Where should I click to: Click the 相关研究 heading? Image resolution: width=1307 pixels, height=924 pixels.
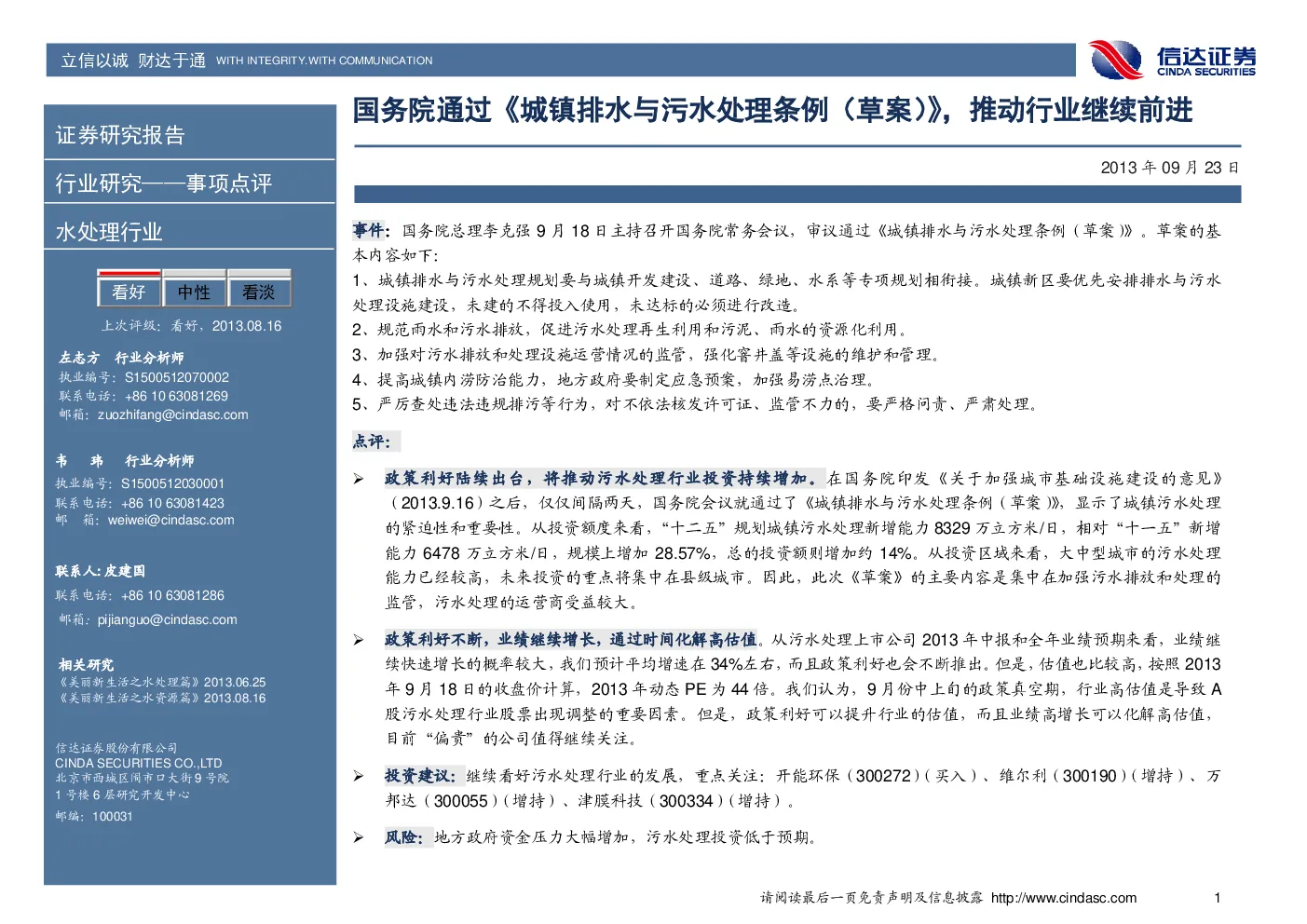coord(86,665)
